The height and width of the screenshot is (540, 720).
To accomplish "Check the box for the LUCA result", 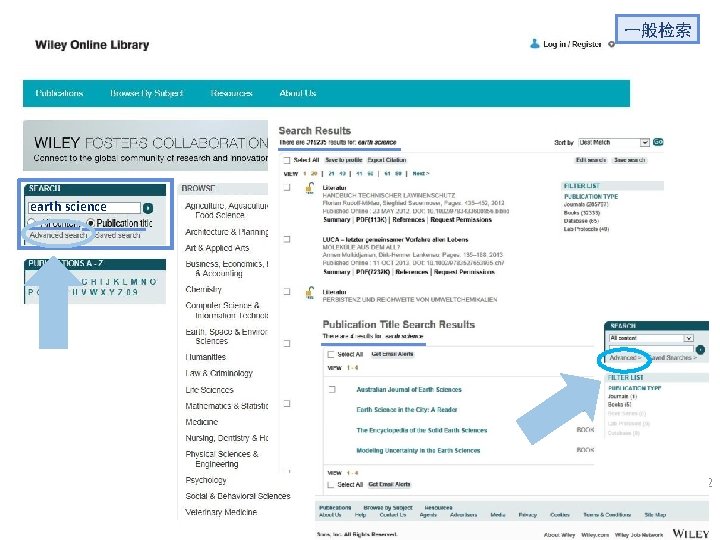I will pos(287,239).
